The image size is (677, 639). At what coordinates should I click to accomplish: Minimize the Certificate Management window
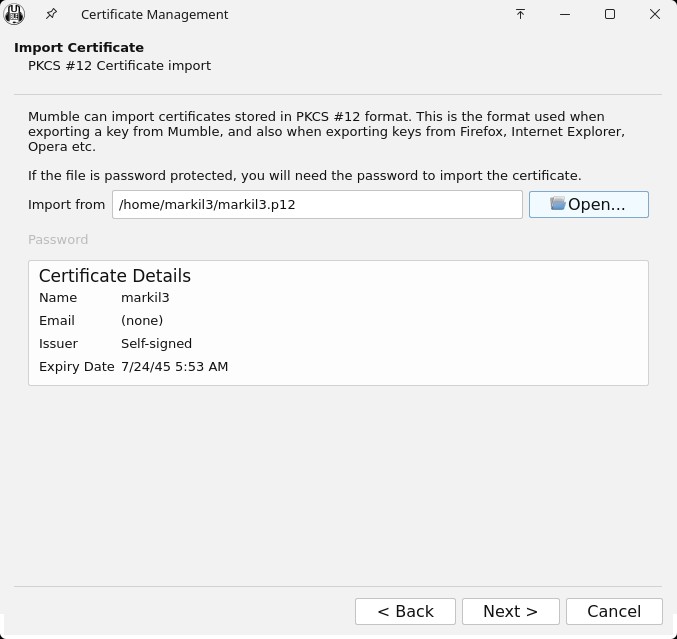(x=565, y=14)
